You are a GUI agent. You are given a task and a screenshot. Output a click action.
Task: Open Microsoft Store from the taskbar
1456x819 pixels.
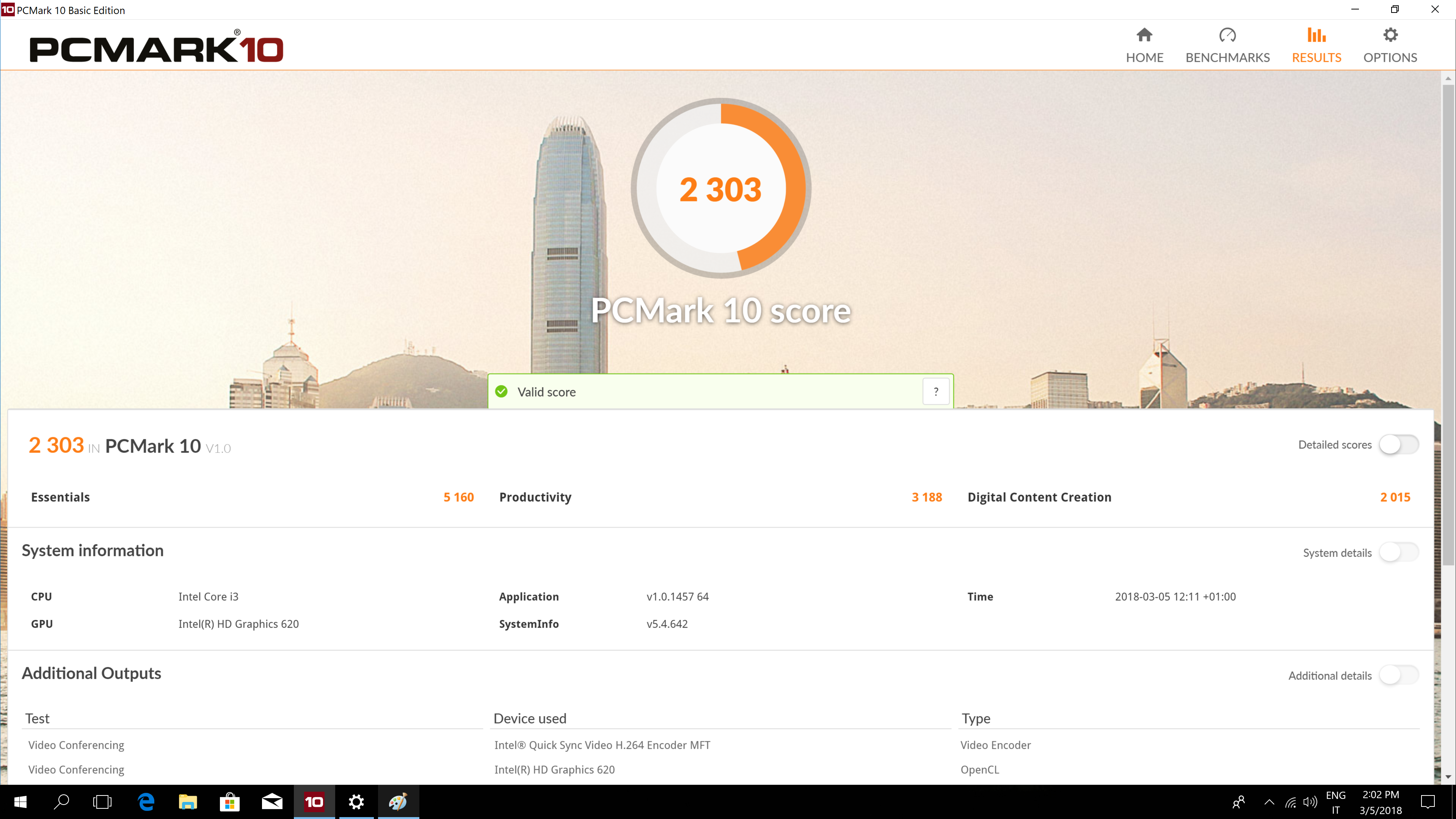pyautogui.click(x=229, y=802)
